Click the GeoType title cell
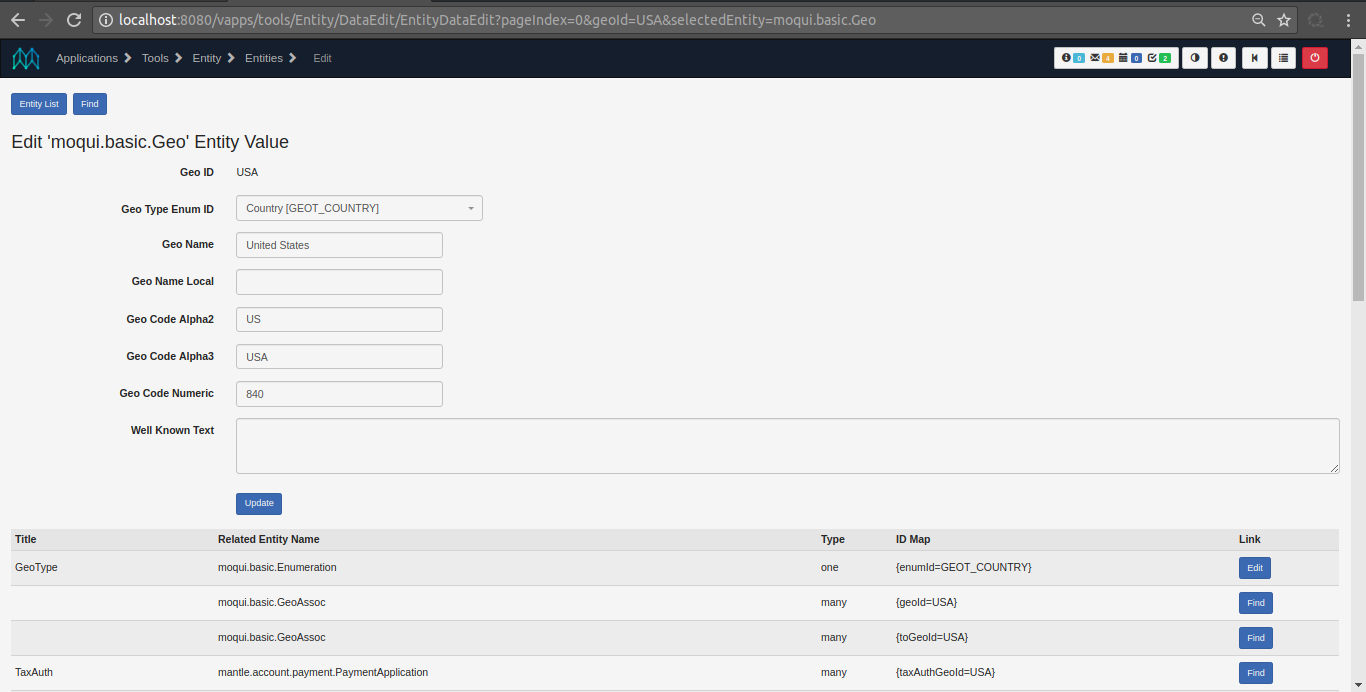 pos(36,567)
